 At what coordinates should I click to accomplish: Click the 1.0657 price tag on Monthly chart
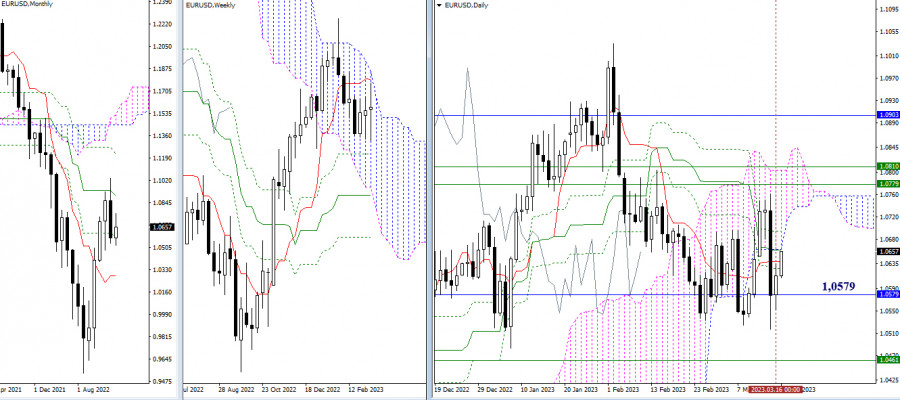click(x=161, y=229)
